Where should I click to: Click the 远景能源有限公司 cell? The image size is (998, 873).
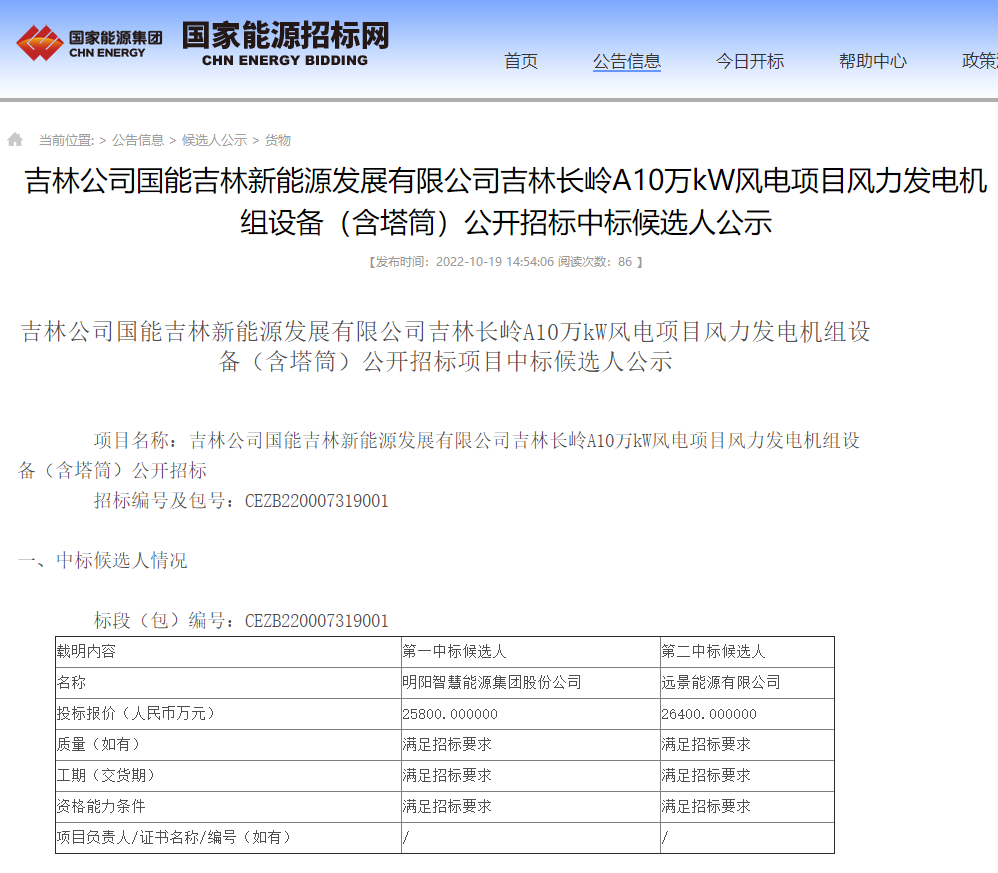747,683
